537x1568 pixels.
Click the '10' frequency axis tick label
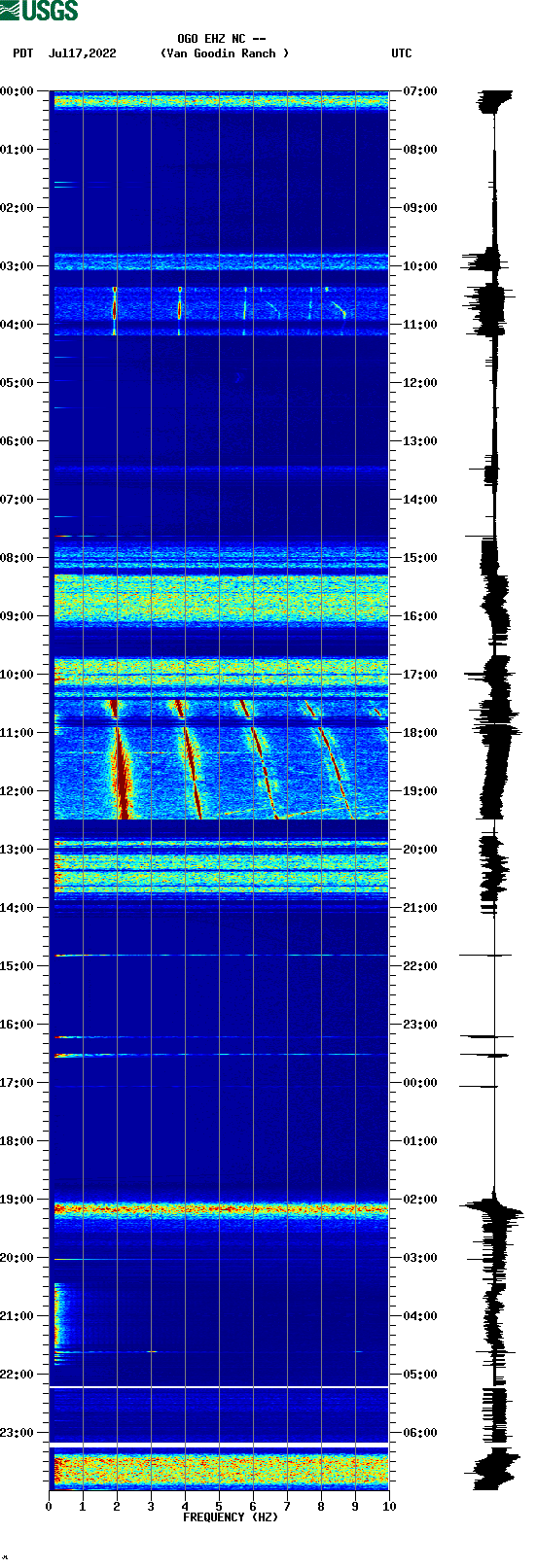389,1507
